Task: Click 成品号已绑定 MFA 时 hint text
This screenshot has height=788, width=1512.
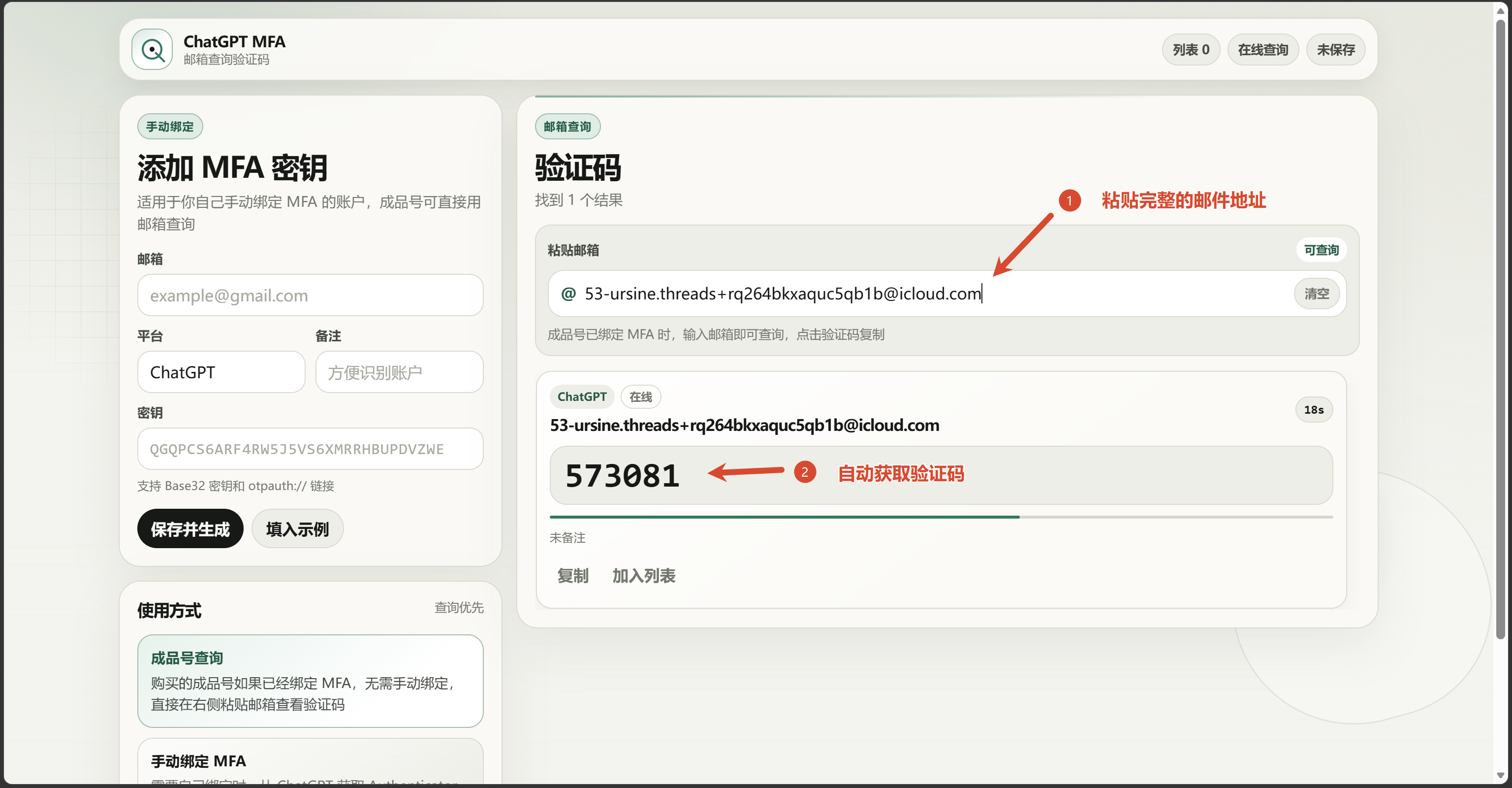Action: (716, 335)
